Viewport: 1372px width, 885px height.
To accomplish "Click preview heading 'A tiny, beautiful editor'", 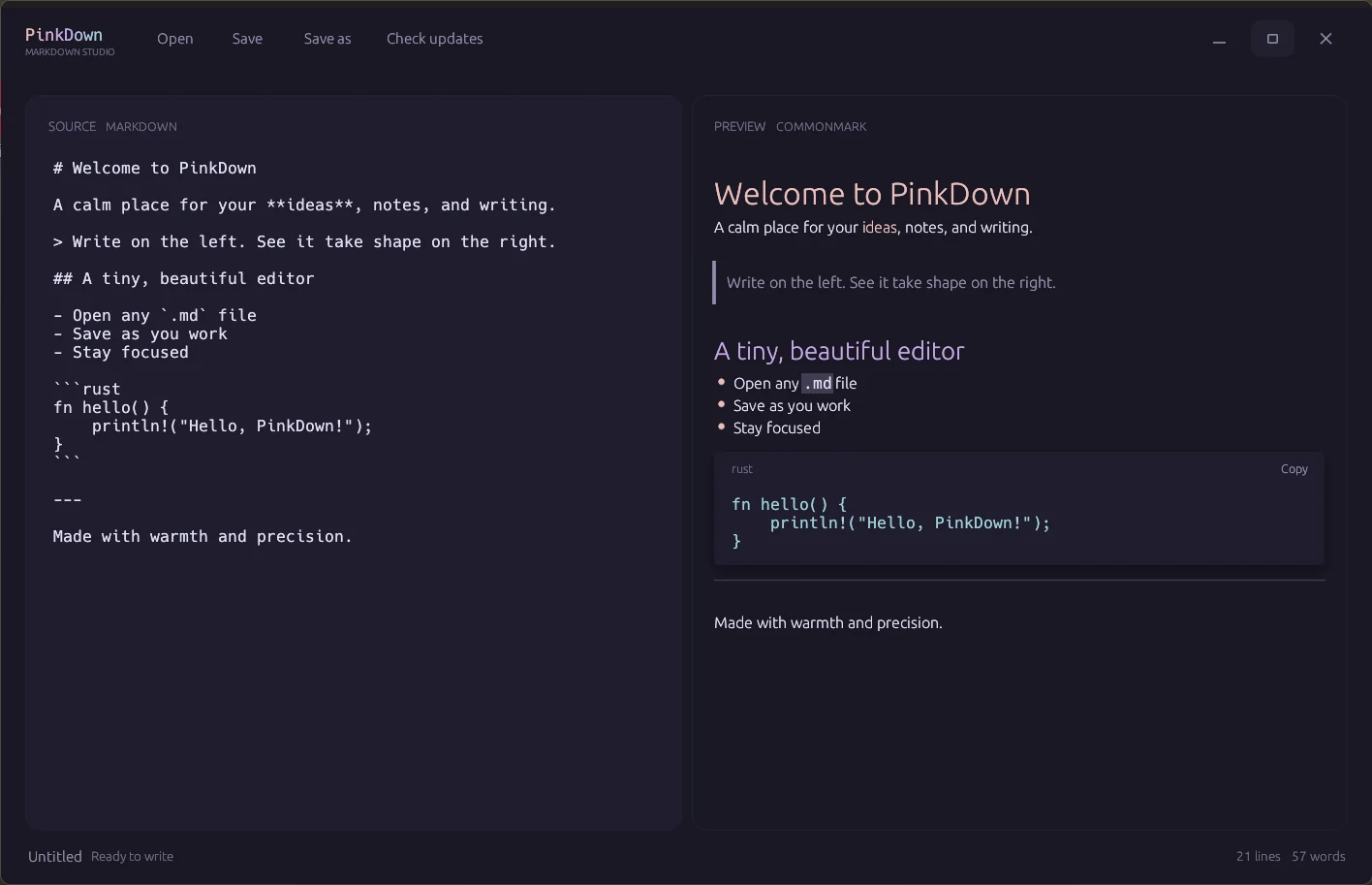I will coord(839,351).
